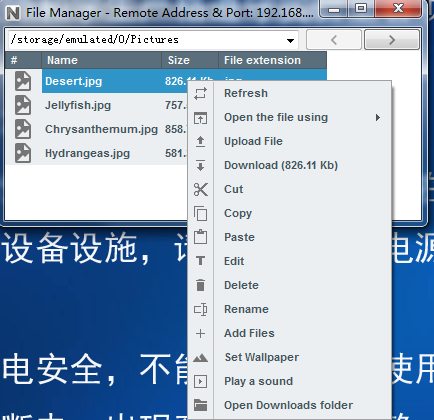Viewport: 434px width, 420px height.
Task: Click the Upload File arrow icon
Action: [200, 142]
